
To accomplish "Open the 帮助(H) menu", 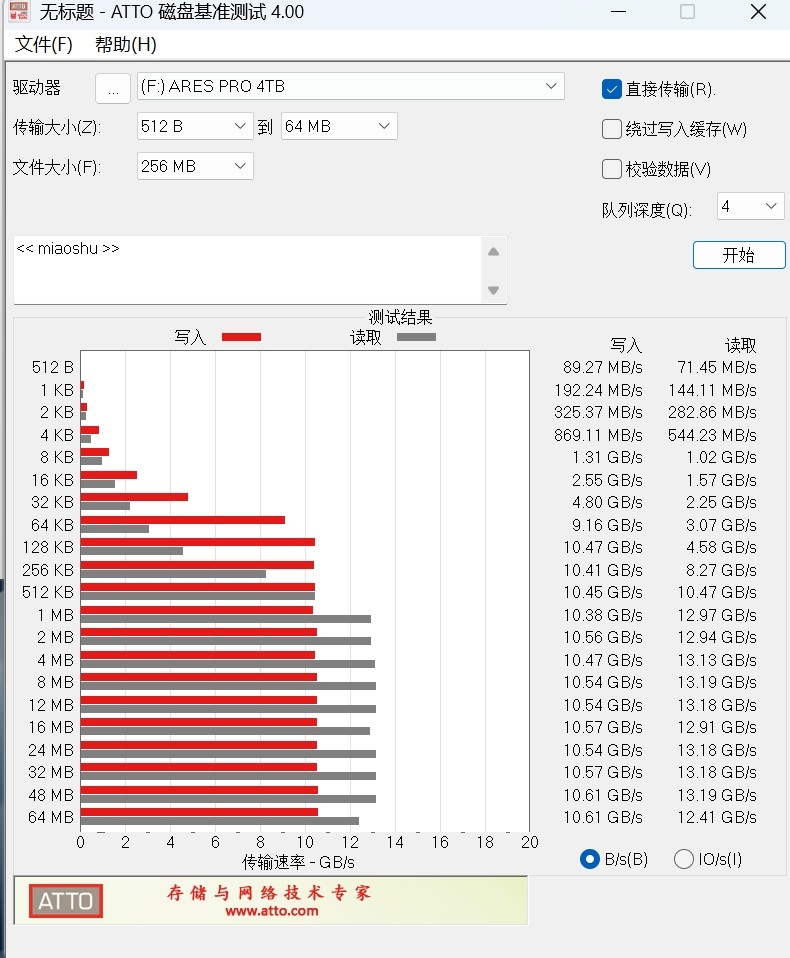I will point(126,45).
